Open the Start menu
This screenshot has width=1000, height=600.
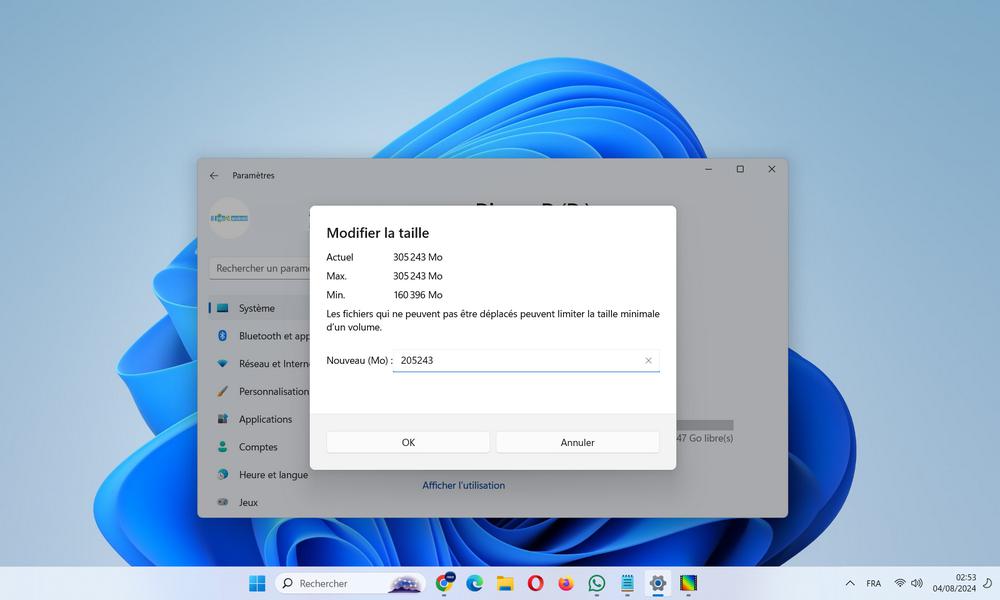(256, 583)
